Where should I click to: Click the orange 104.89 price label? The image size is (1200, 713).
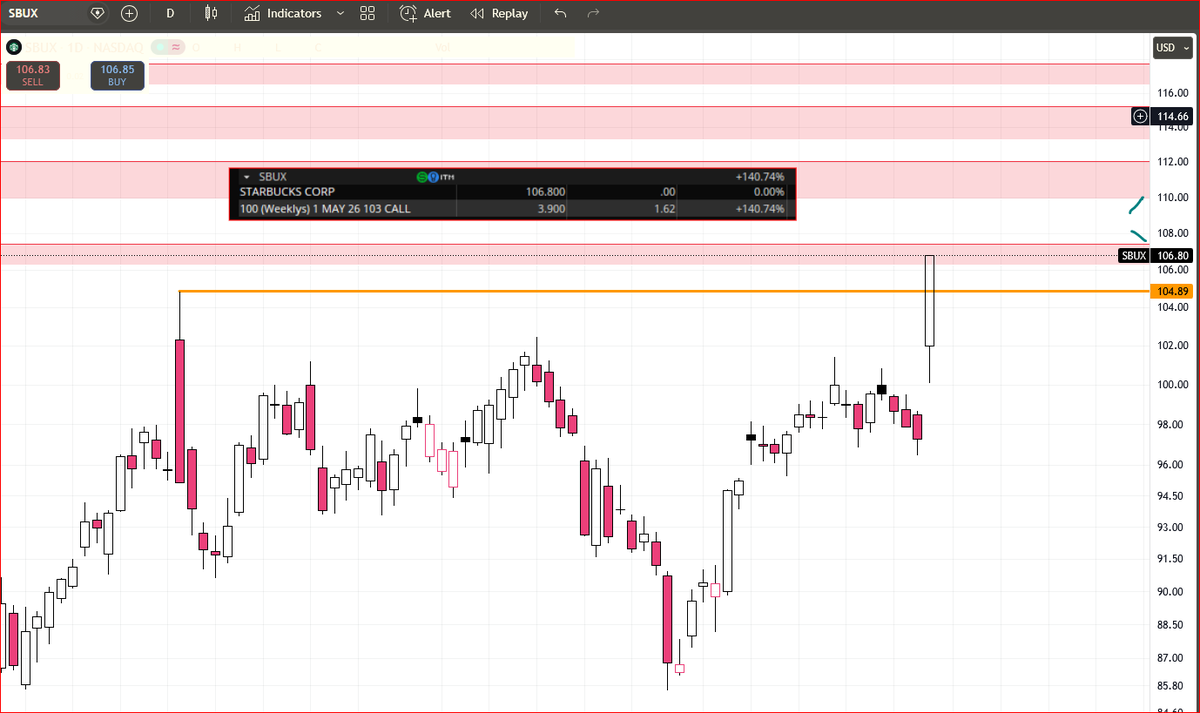pyautogui.click(x=1171, y=291)
